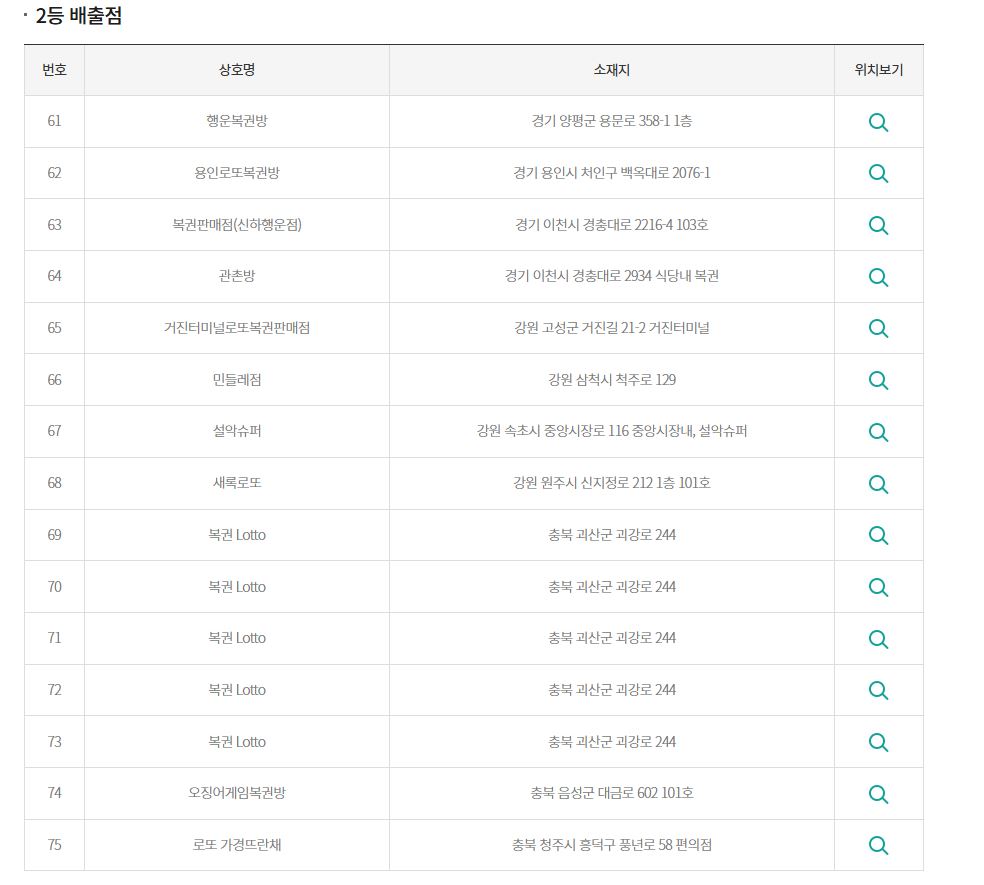The image size is (984, 885).
Task: Select address 강원 속초시 중앙시장로 116
Action: point(552,431)
